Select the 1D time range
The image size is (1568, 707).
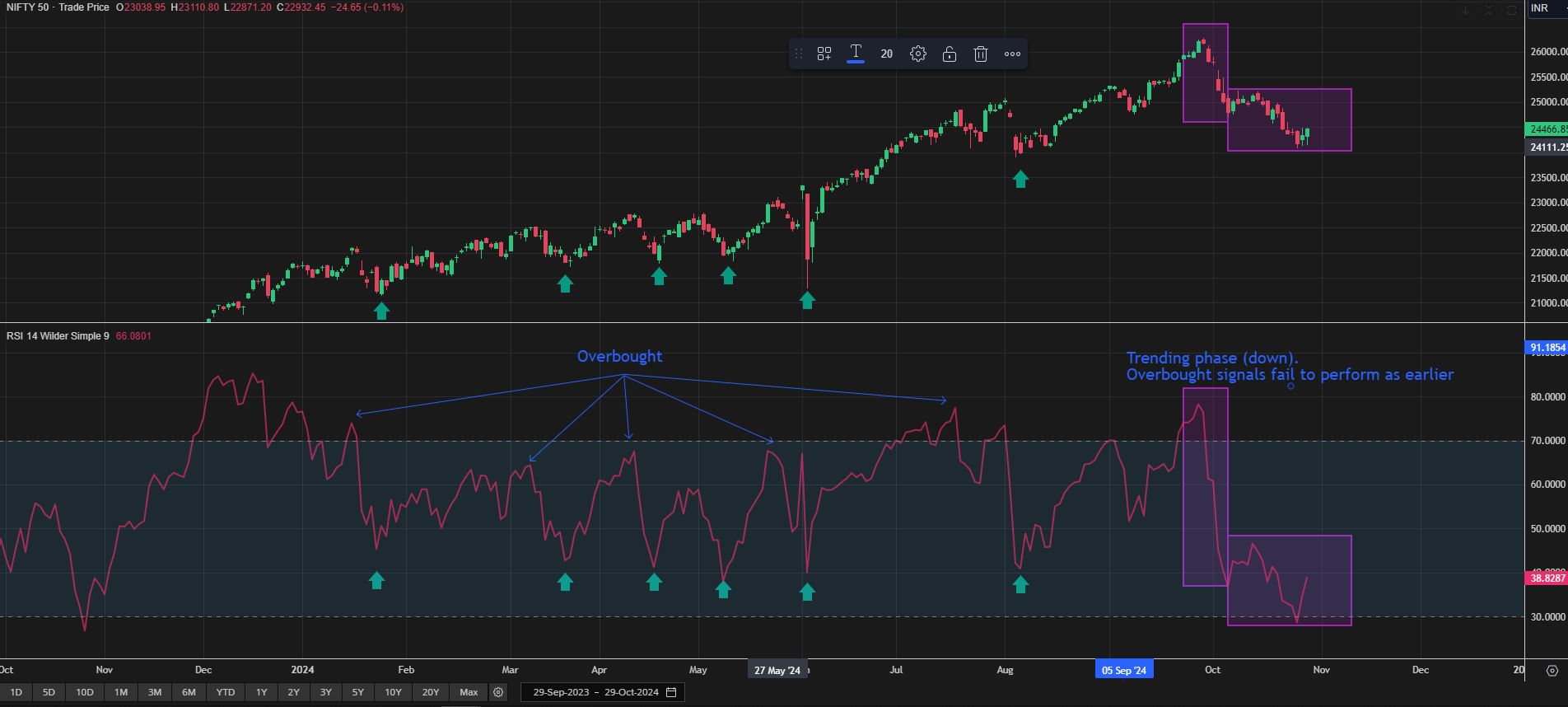coord(16,692)
